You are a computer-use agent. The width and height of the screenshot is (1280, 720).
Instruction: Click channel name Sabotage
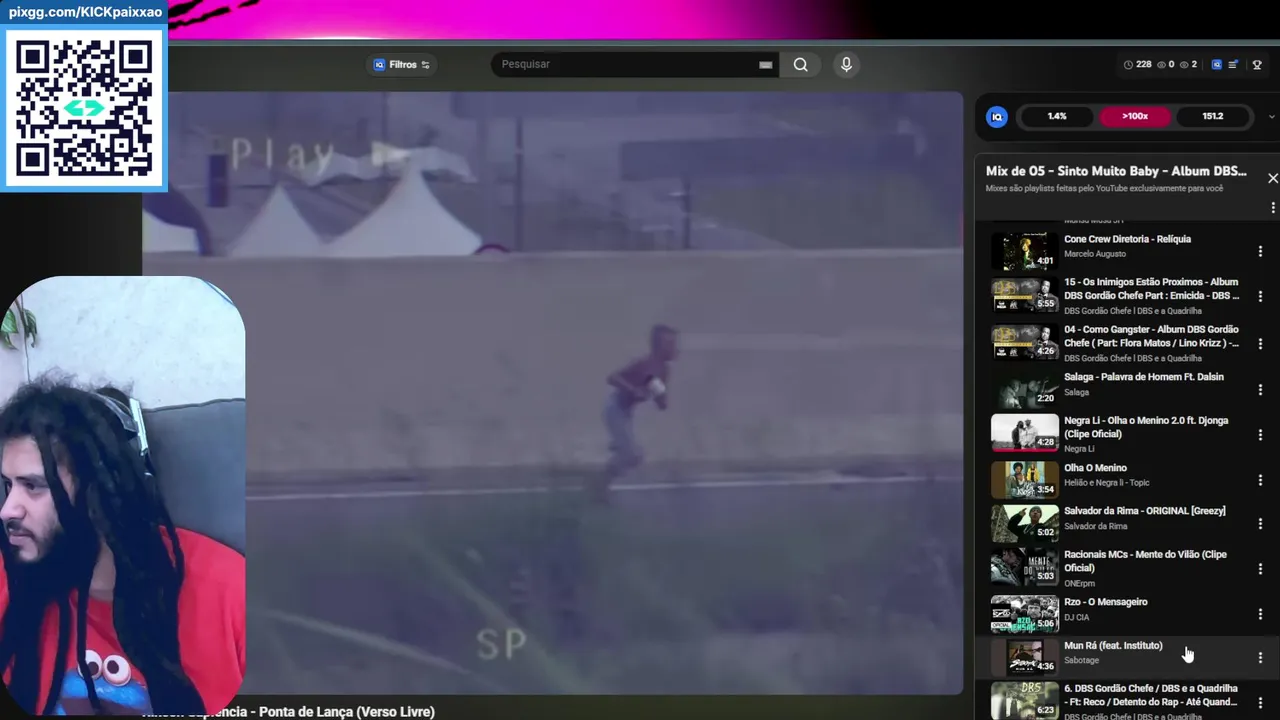pos(1081,661)
